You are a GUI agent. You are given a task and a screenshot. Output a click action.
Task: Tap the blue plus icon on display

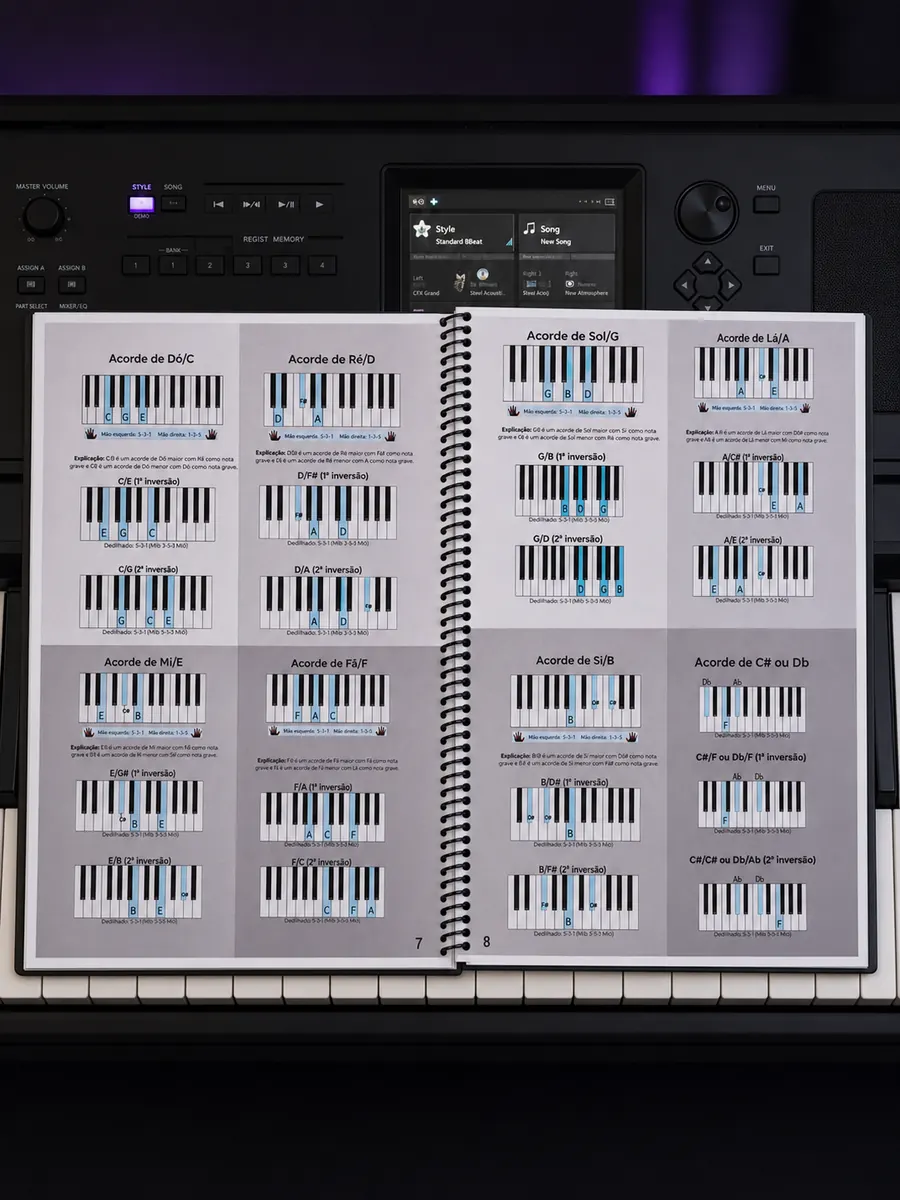point(434,201)
